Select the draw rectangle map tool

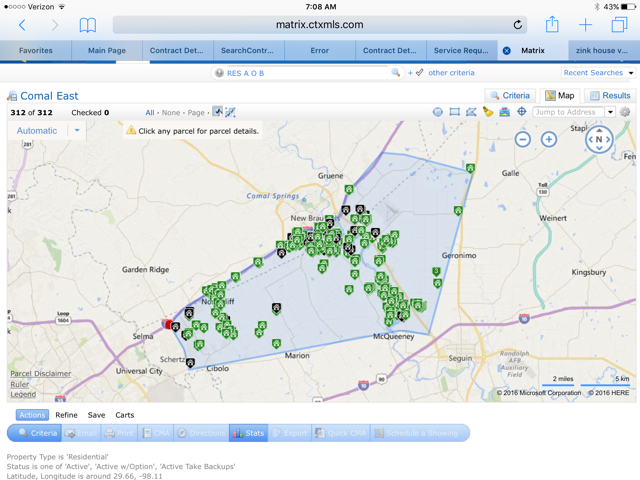(x=454, y=112)
